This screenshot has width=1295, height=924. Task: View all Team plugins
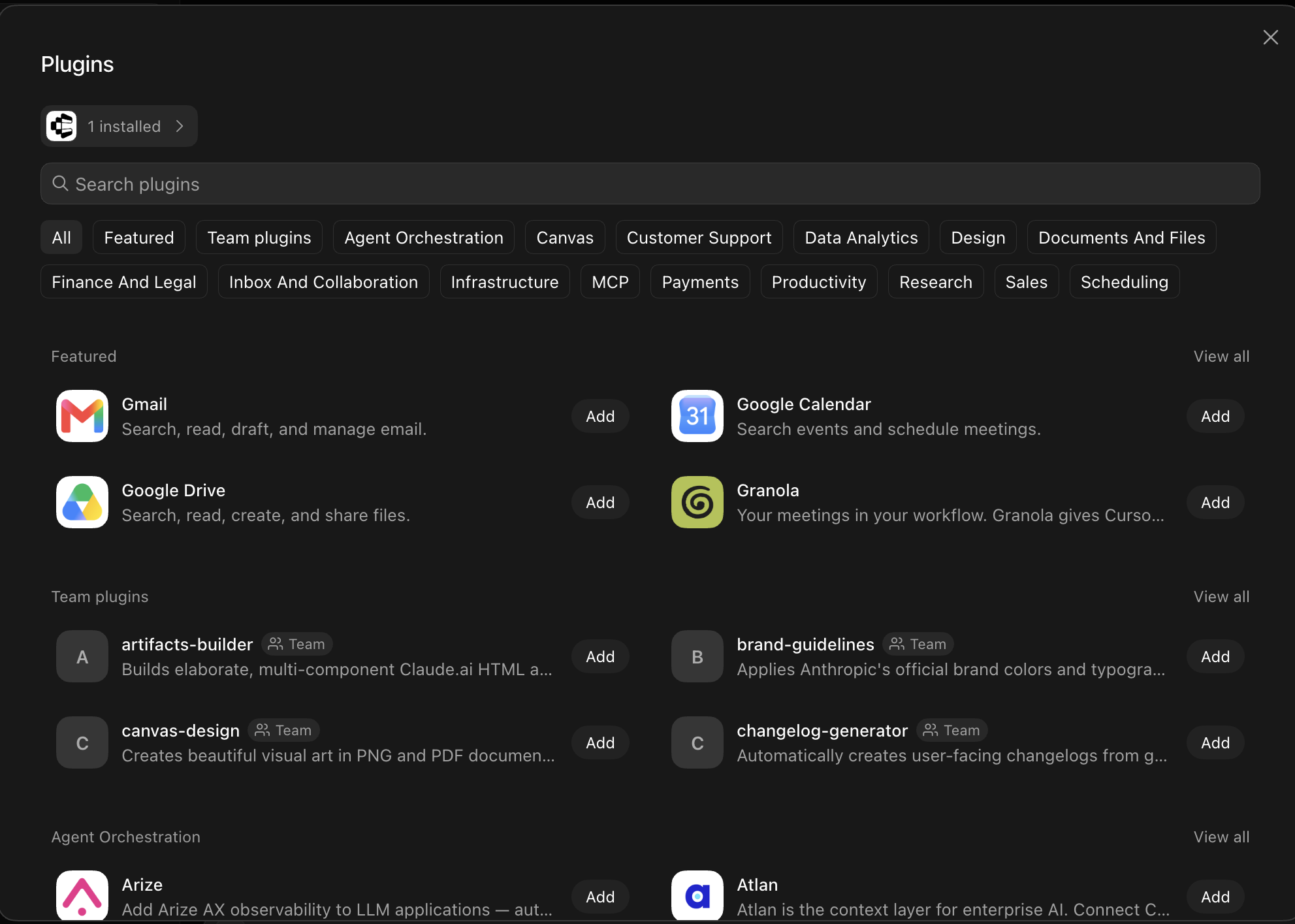coord(1221,596)
